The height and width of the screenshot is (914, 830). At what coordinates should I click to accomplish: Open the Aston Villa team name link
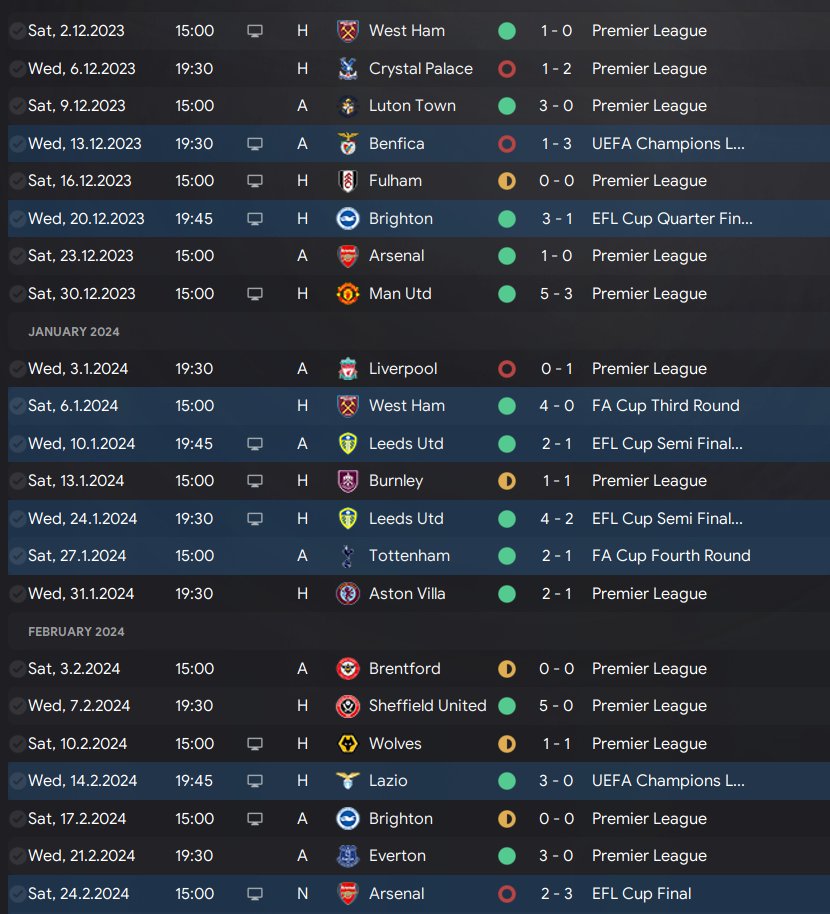(x=407, y=594)
